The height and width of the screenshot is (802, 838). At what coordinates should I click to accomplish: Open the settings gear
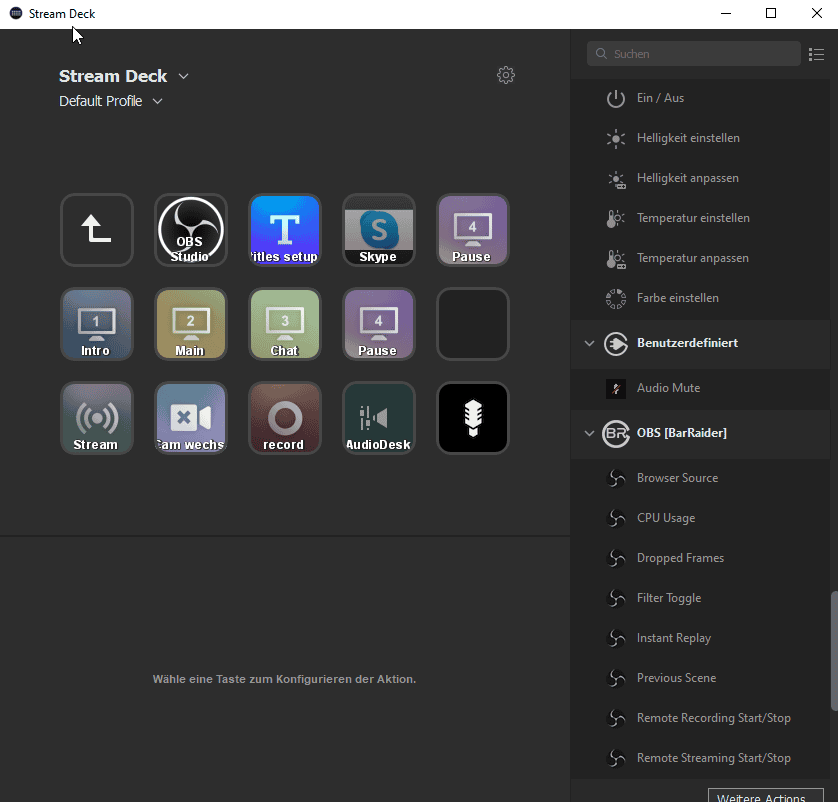click(506, 75)
